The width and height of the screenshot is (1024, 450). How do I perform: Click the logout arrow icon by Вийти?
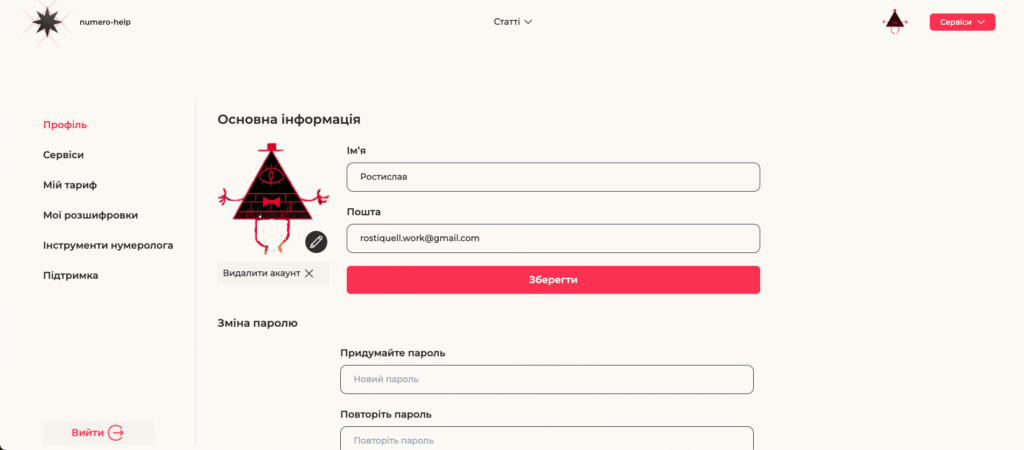click(x=116, y=432)
